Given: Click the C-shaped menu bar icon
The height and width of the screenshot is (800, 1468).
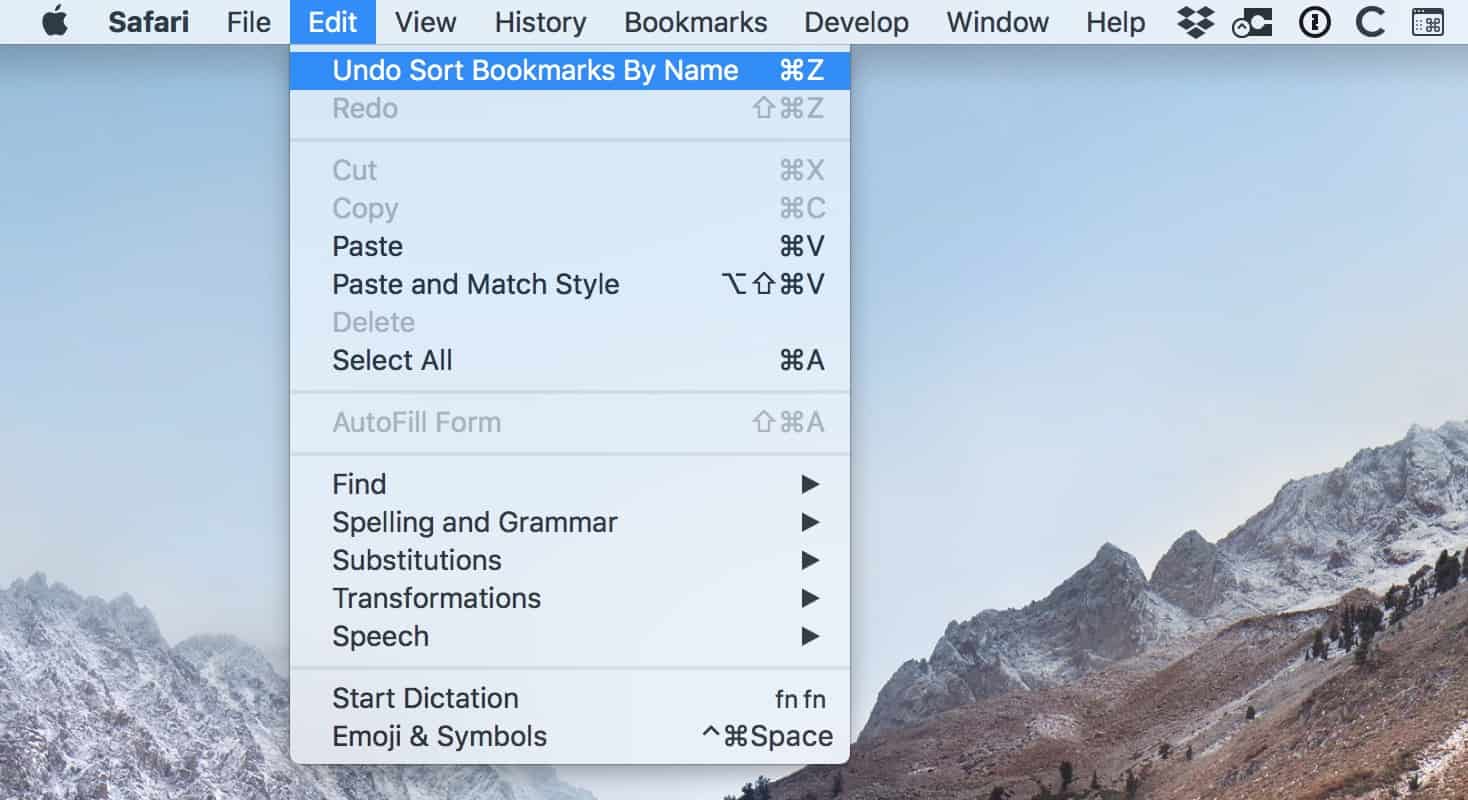Looking at the screenshot, I should pos(1370,22).
